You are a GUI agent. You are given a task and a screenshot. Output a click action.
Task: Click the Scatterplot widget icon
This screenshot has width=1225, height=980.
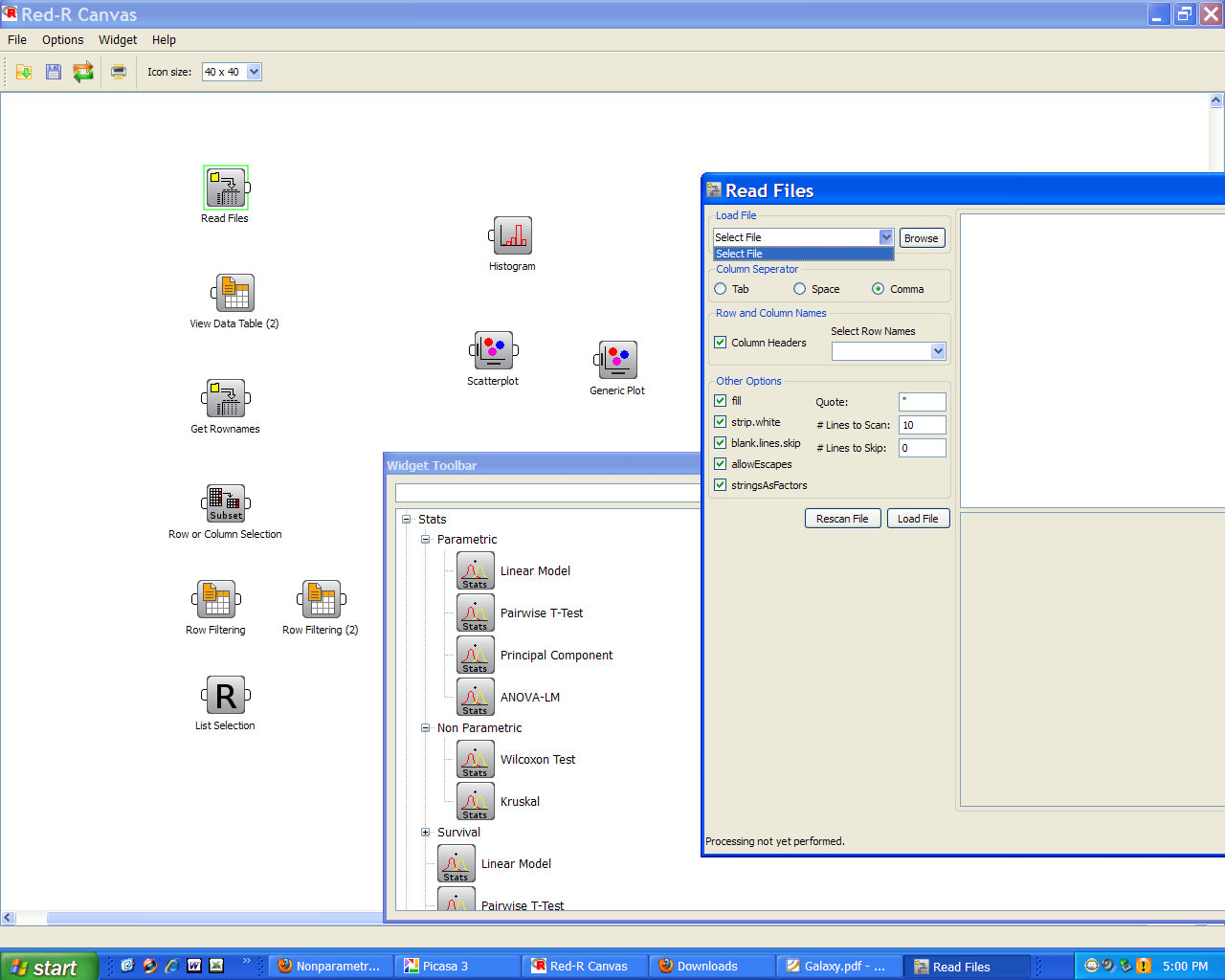coord(493,350)
